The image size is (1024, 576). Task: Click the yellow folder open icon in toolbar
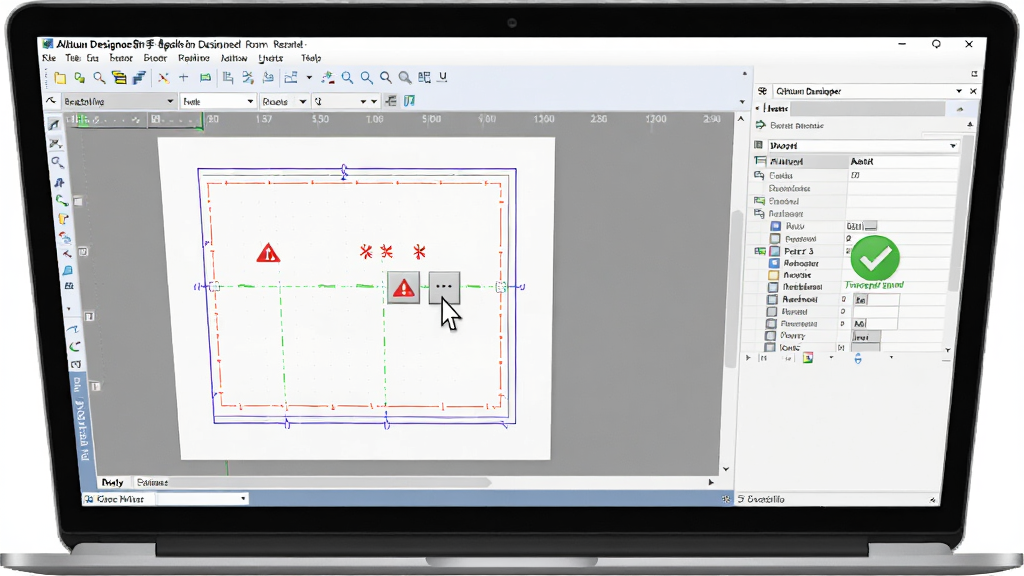pos(60,78)
